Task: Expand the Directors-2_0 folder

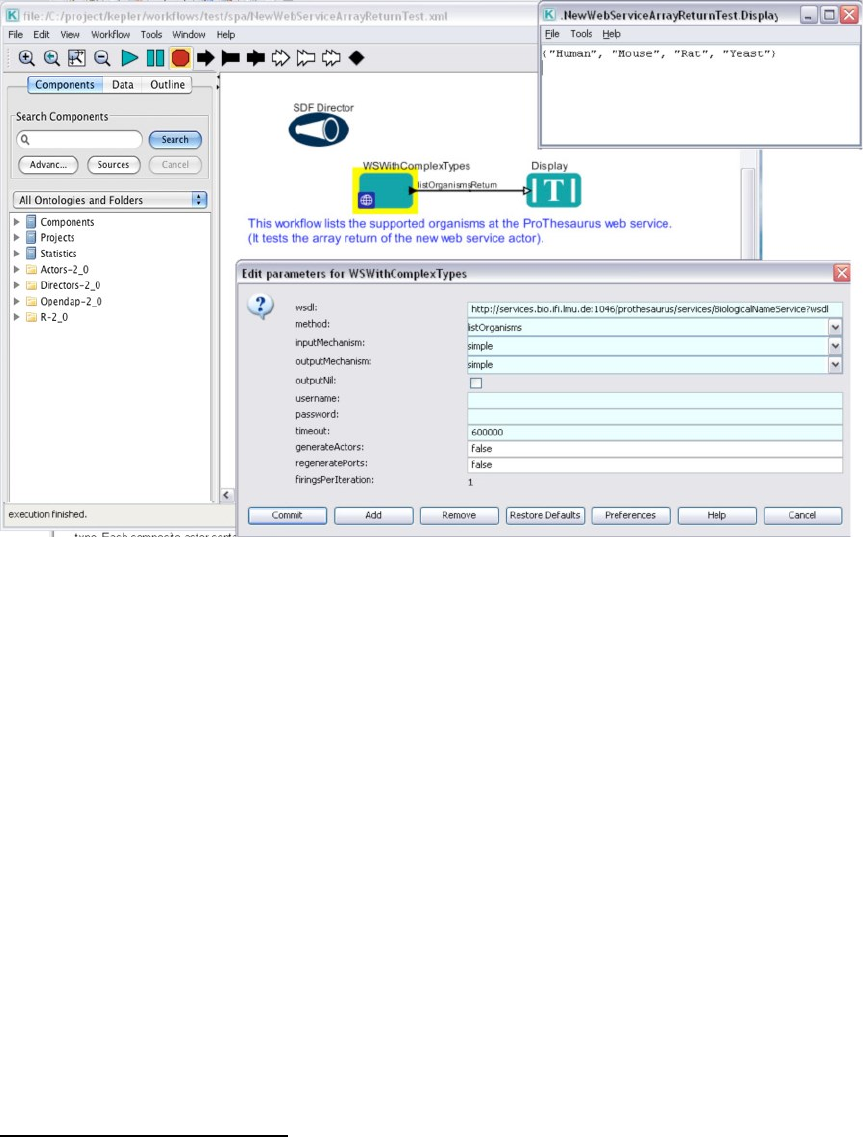Action: [x=17, y=286]
